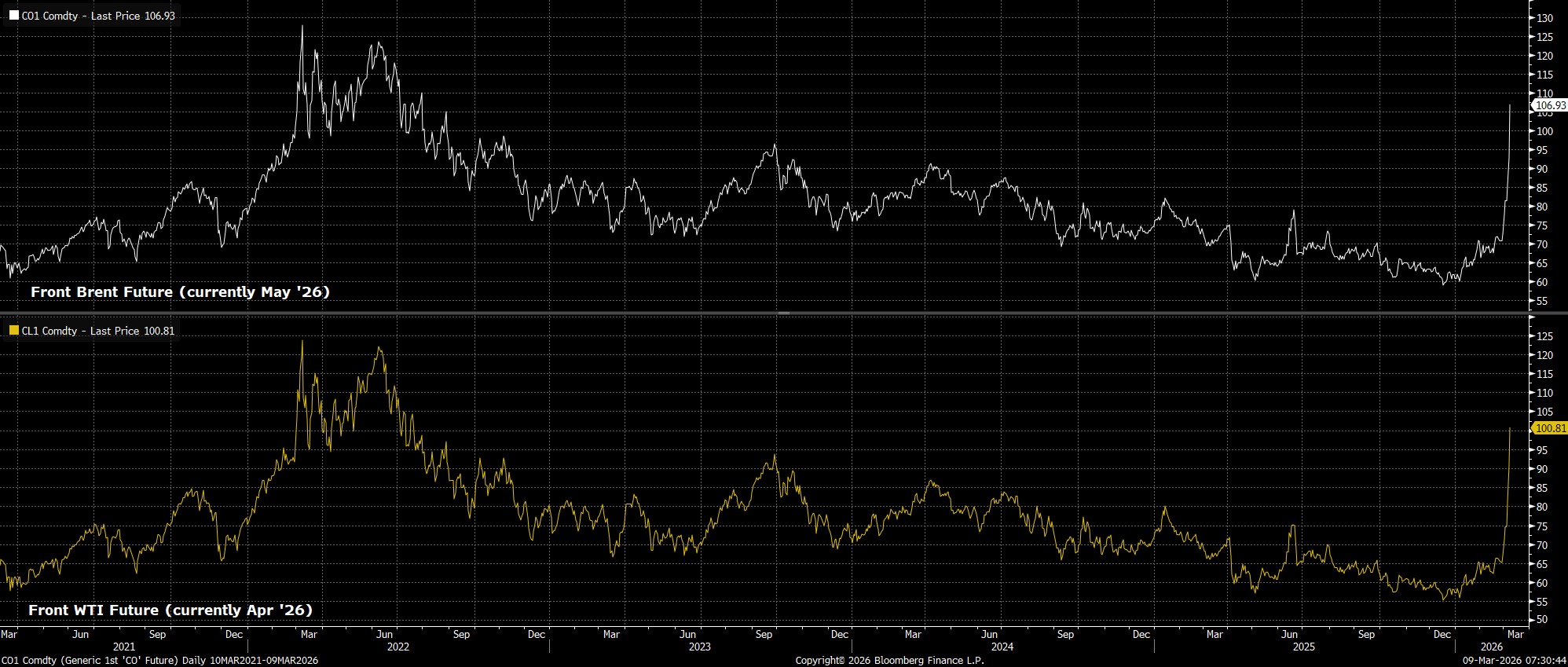
Task: Click the 2022 year label on time axis
Action: pos(397,647)
